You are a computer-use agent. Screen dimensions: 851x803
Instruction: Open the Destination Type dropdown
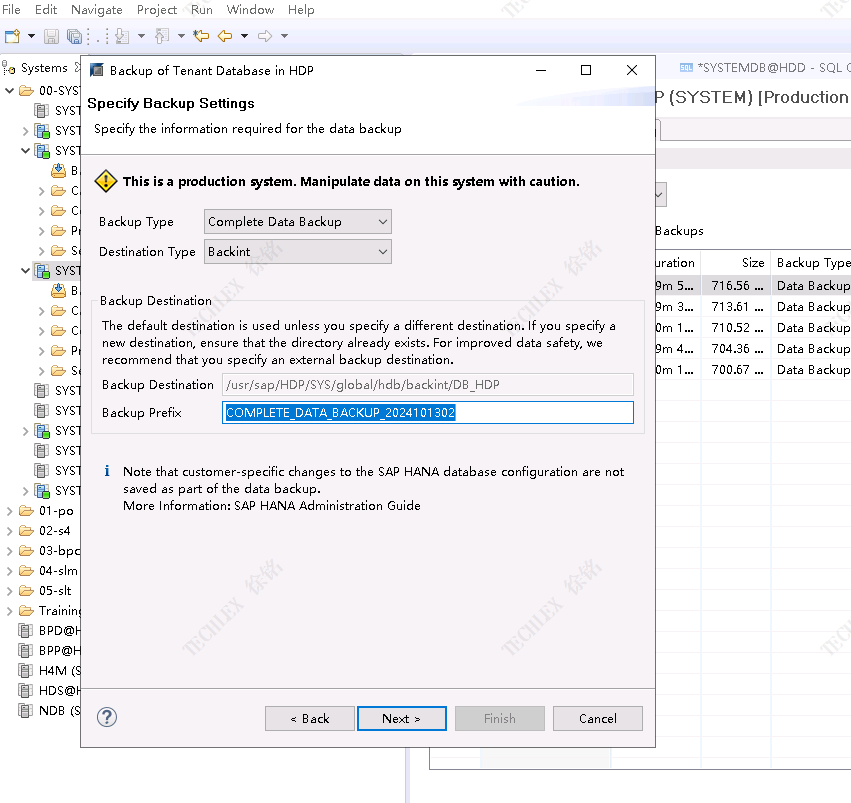tap(297, 252)
